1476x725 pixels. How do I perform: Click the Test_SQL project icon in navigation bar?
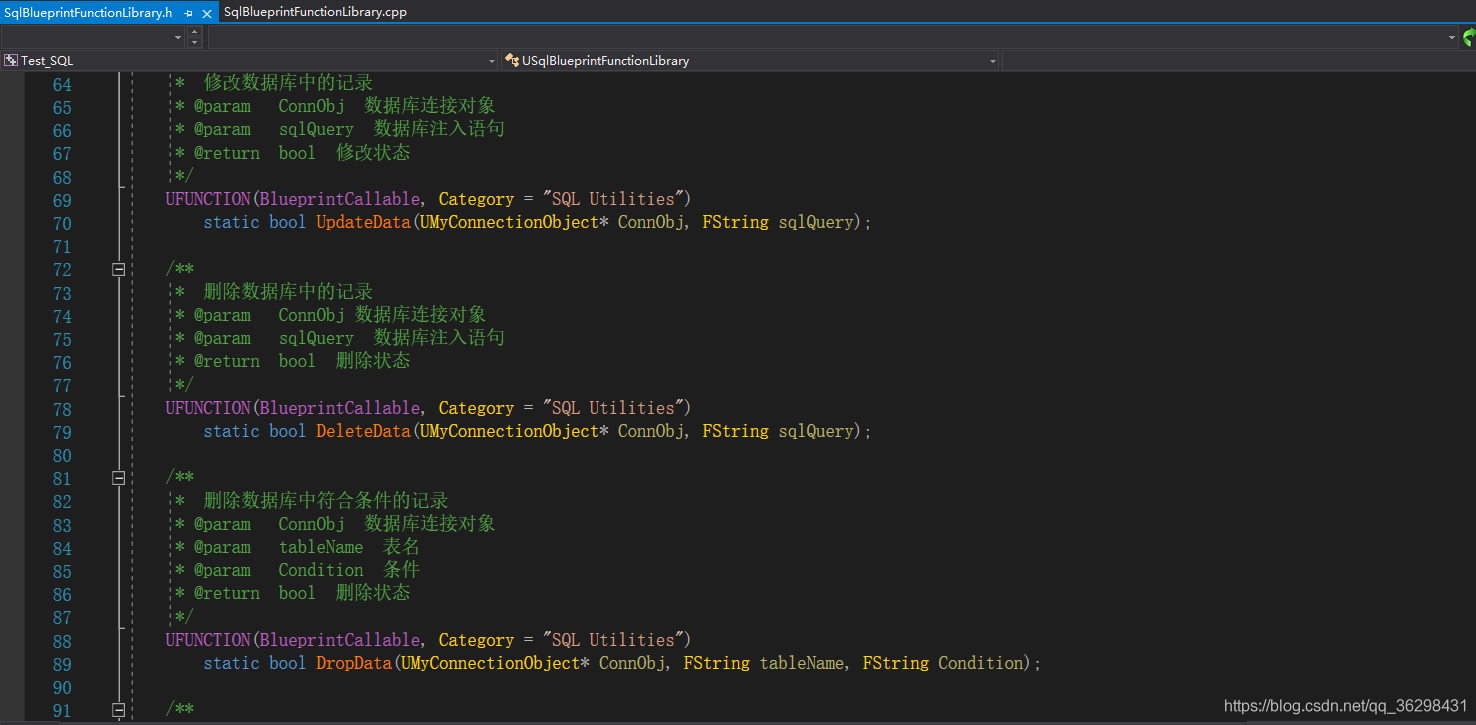tap(10, 60)
